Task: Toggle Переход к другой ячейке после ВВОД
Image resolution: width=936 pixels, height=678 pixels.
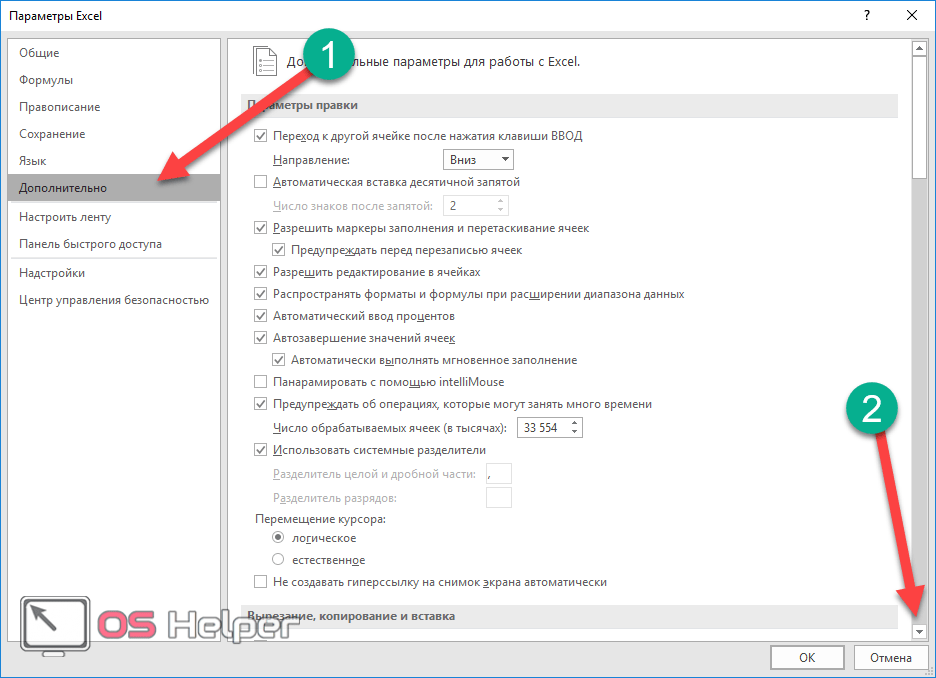Action: (x=260, y=135)
